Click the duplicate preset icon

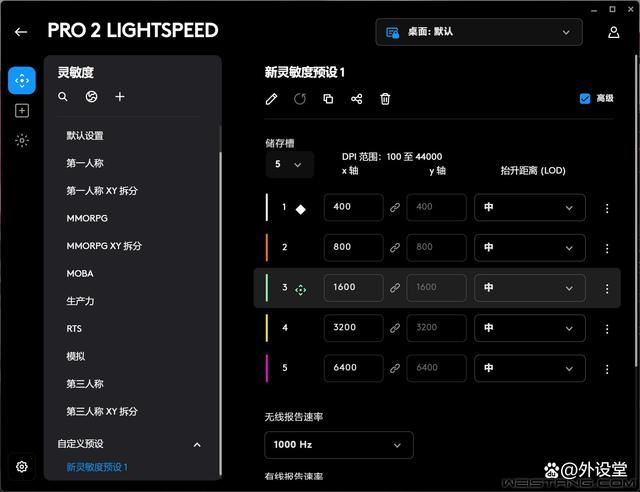click(x=328, y=99)
